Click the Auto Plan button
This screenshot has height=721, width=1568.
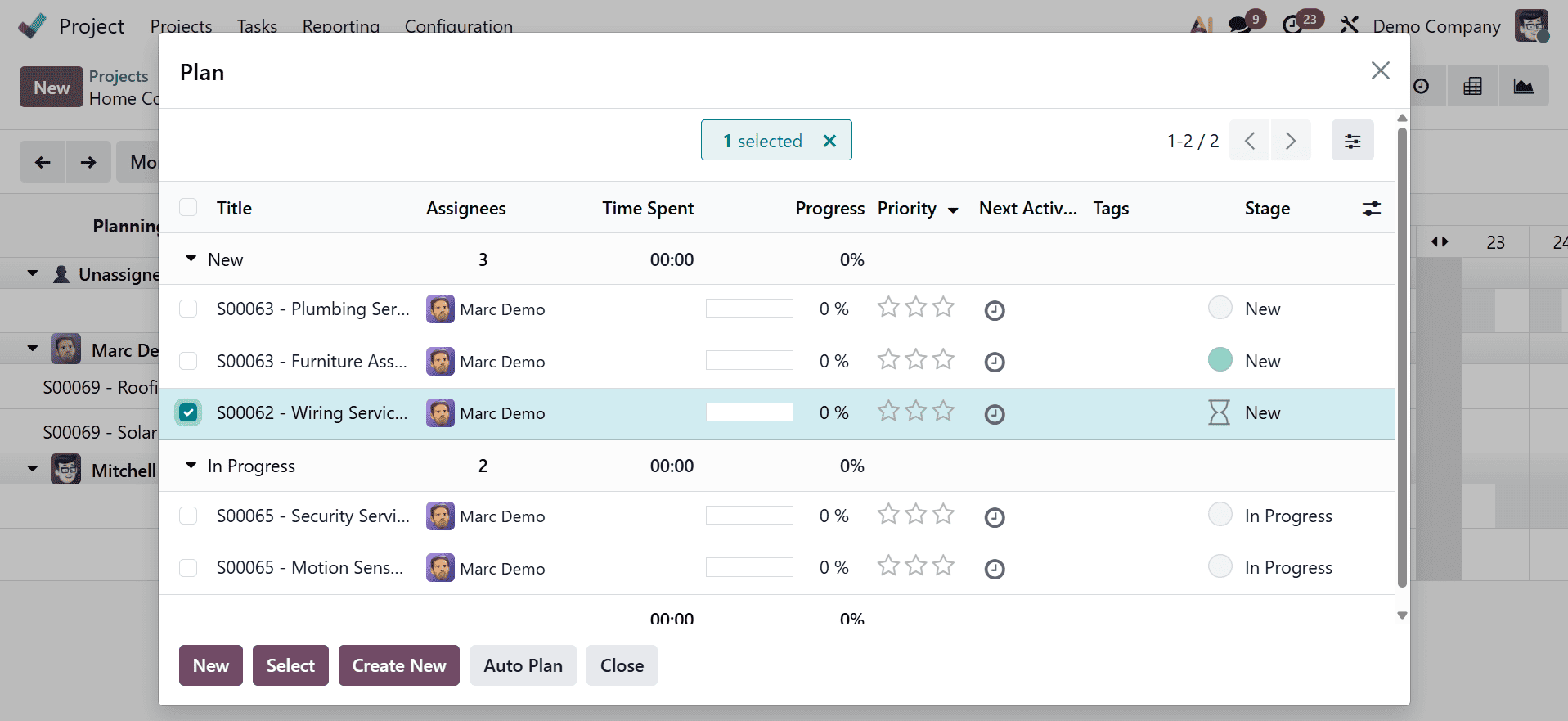pos(523,665)
